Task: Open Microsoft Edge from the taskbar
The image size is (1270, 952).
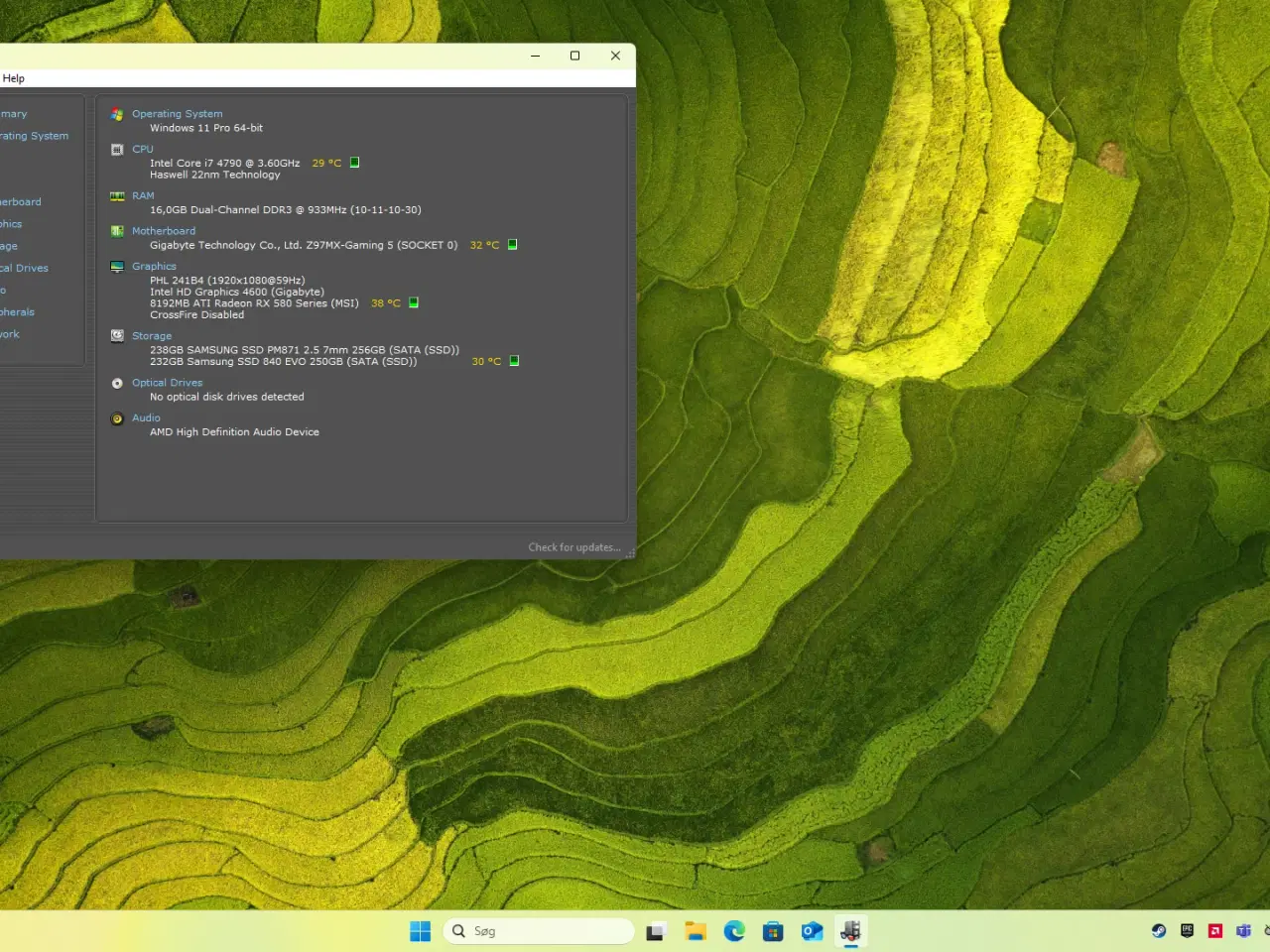Action: click(x=734, y=931)
